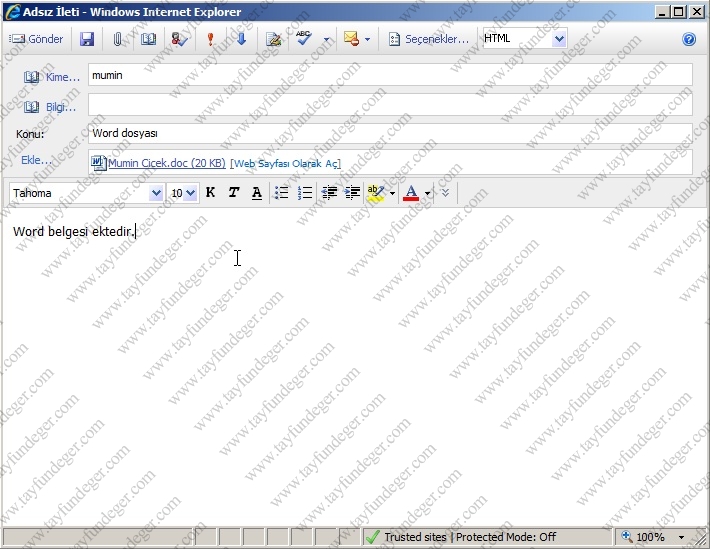Toggle italic T formatting
This screenshot has height=549, width=710.
point(234,193)
